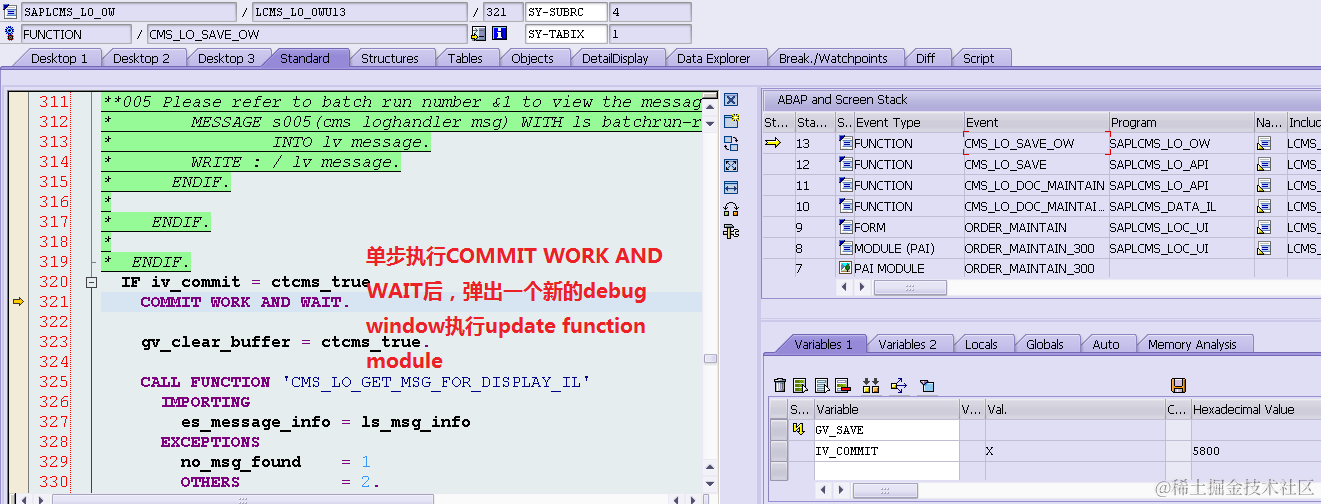Click navigation icon in CMS_LO_SAVE stack row
This screenshot has height=504, width=1321.
(1263, 164)
